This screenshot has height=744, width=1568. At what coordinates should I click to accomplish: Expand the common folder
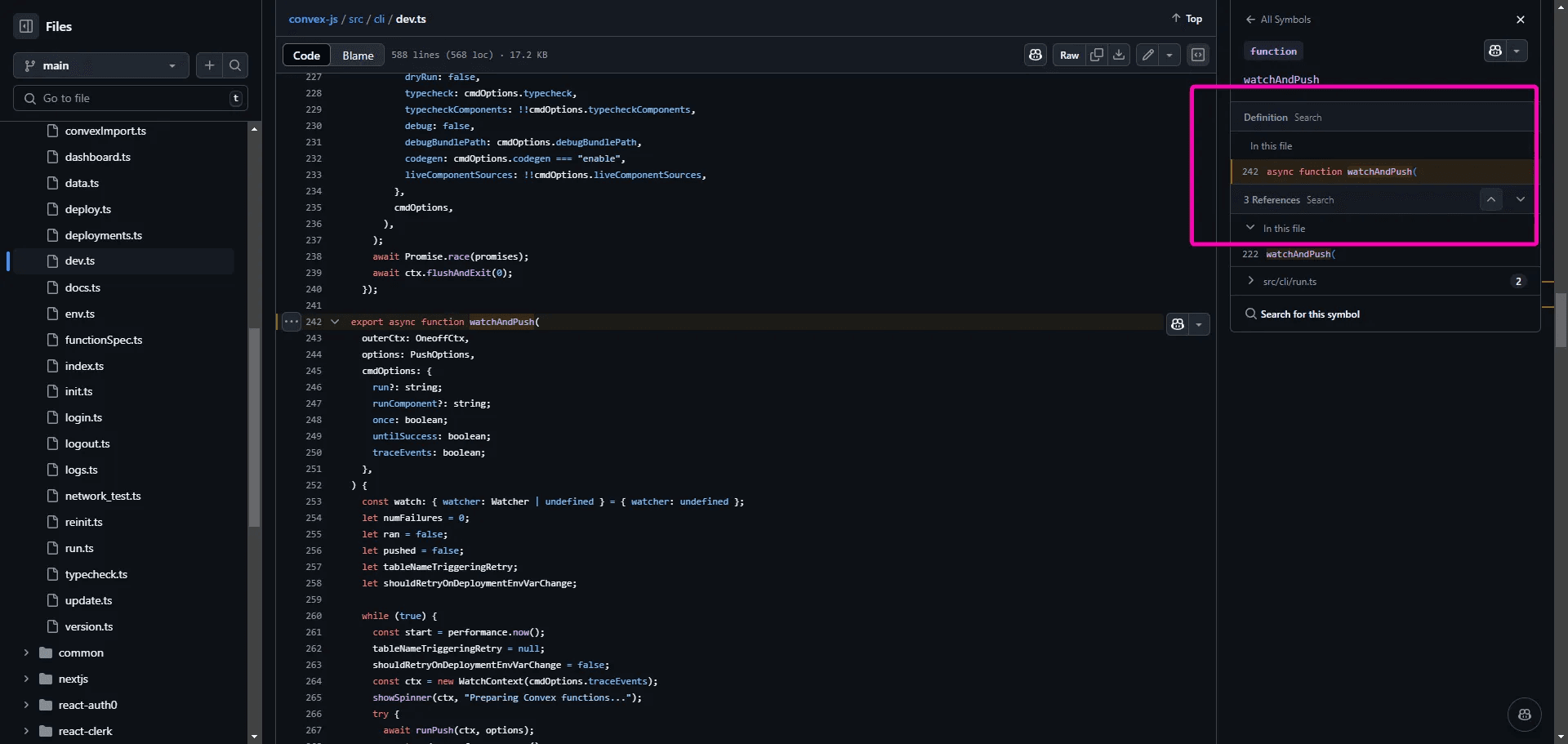[x=26, y=653]
